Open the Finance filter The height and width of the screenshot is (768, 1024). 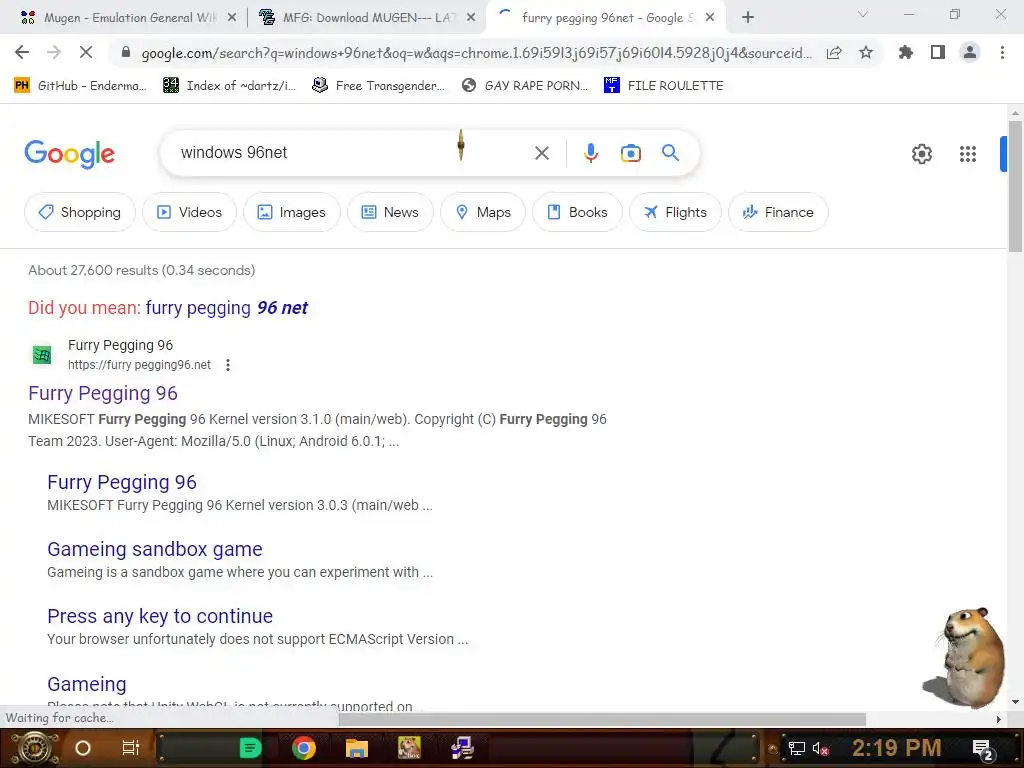(778, 212)
